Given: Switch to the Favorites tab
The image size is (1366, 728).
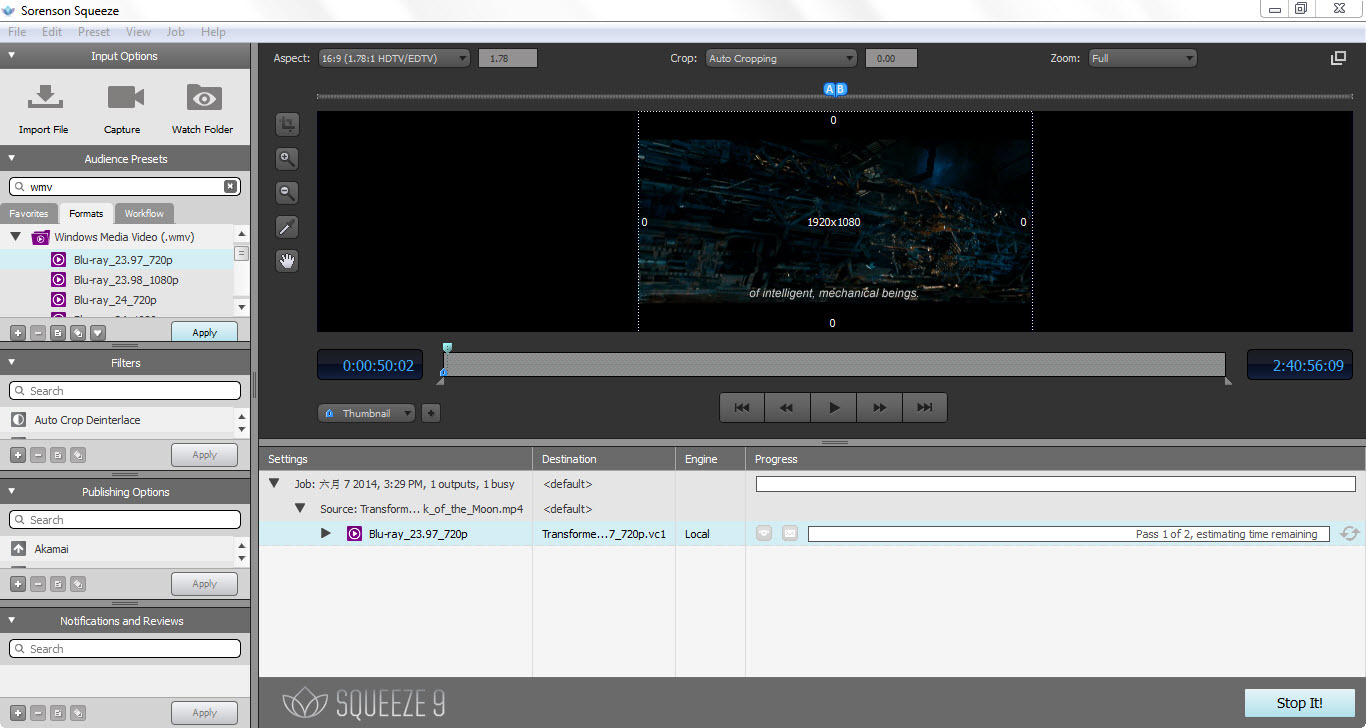Looking at the screenshot, I should click(x=29, y=214).
